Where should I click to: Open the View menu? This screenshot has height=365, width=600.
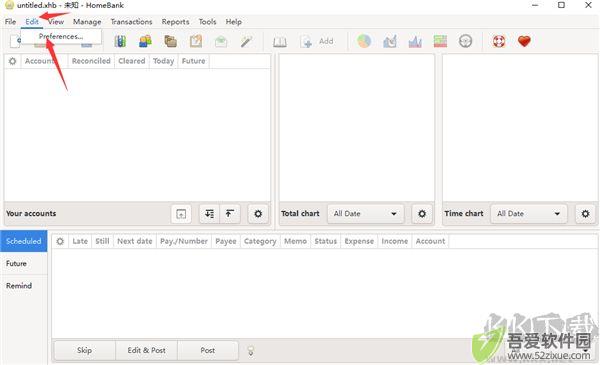tap(56, 22)
